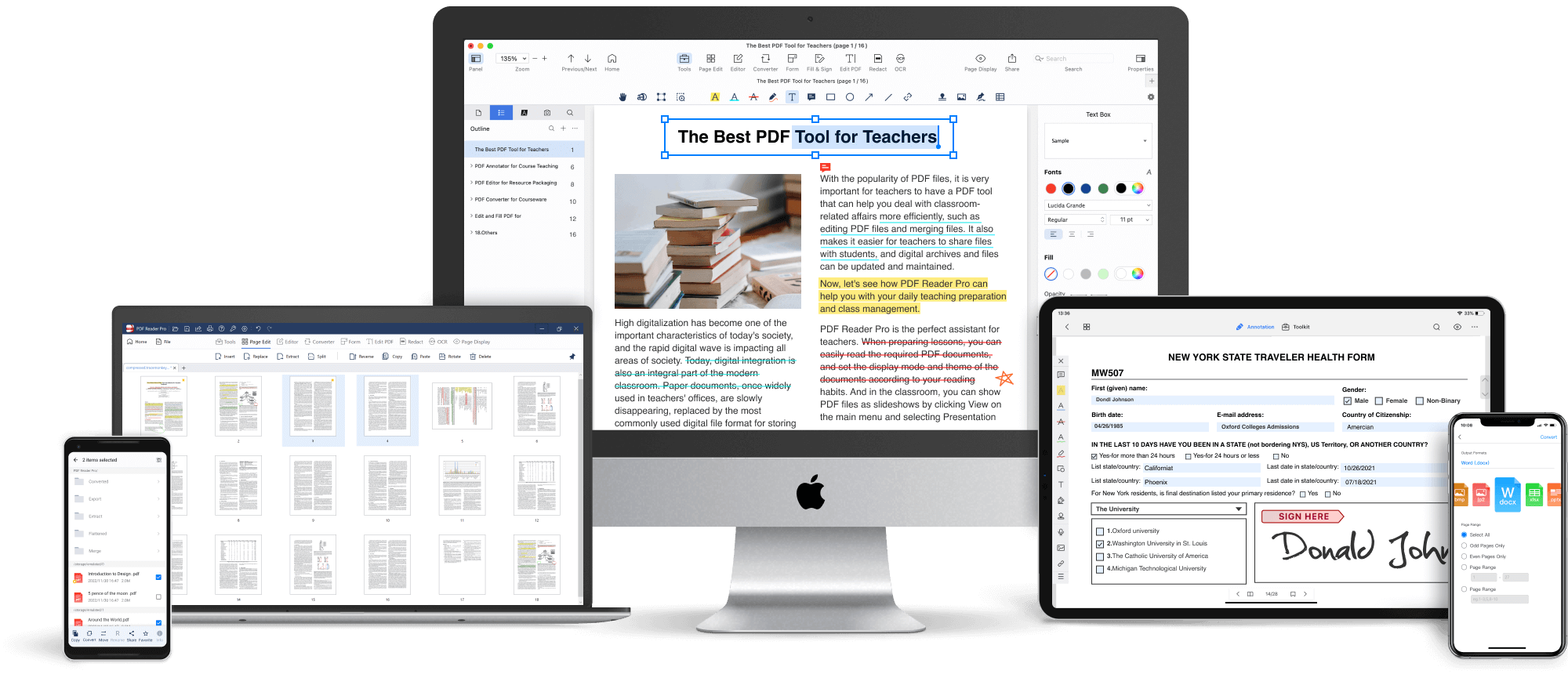Select the Table tool in annotation bar
The width and height of the screenshot is (1568, 674).
coord(1000,97)
